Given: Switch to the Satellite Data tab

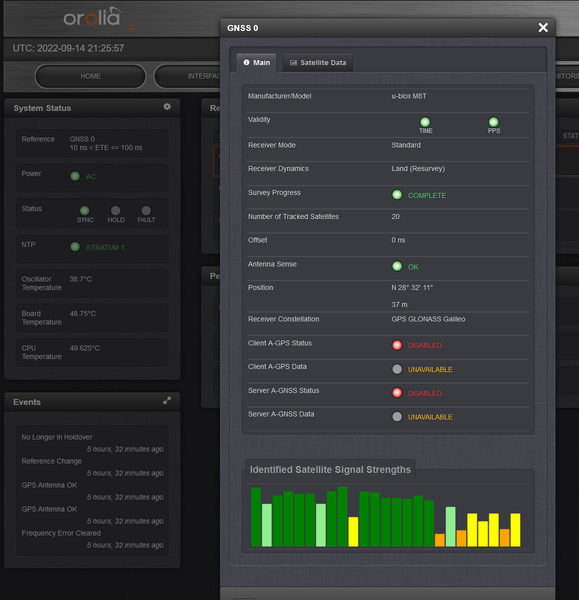Looking at the screenshot, I should (x=318, y=62).
